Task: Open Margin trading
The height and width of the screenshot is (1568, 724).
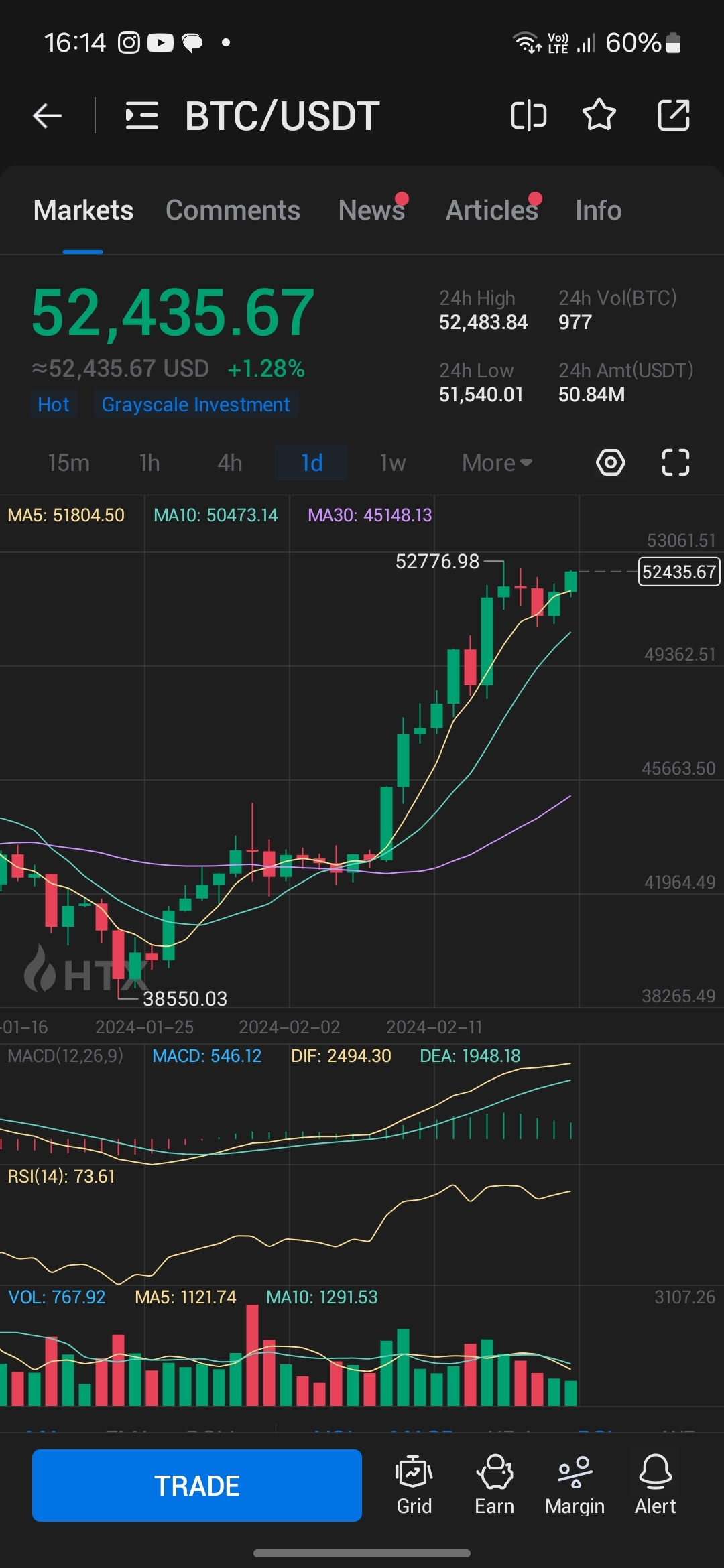Action: (x=575, y=1485)
